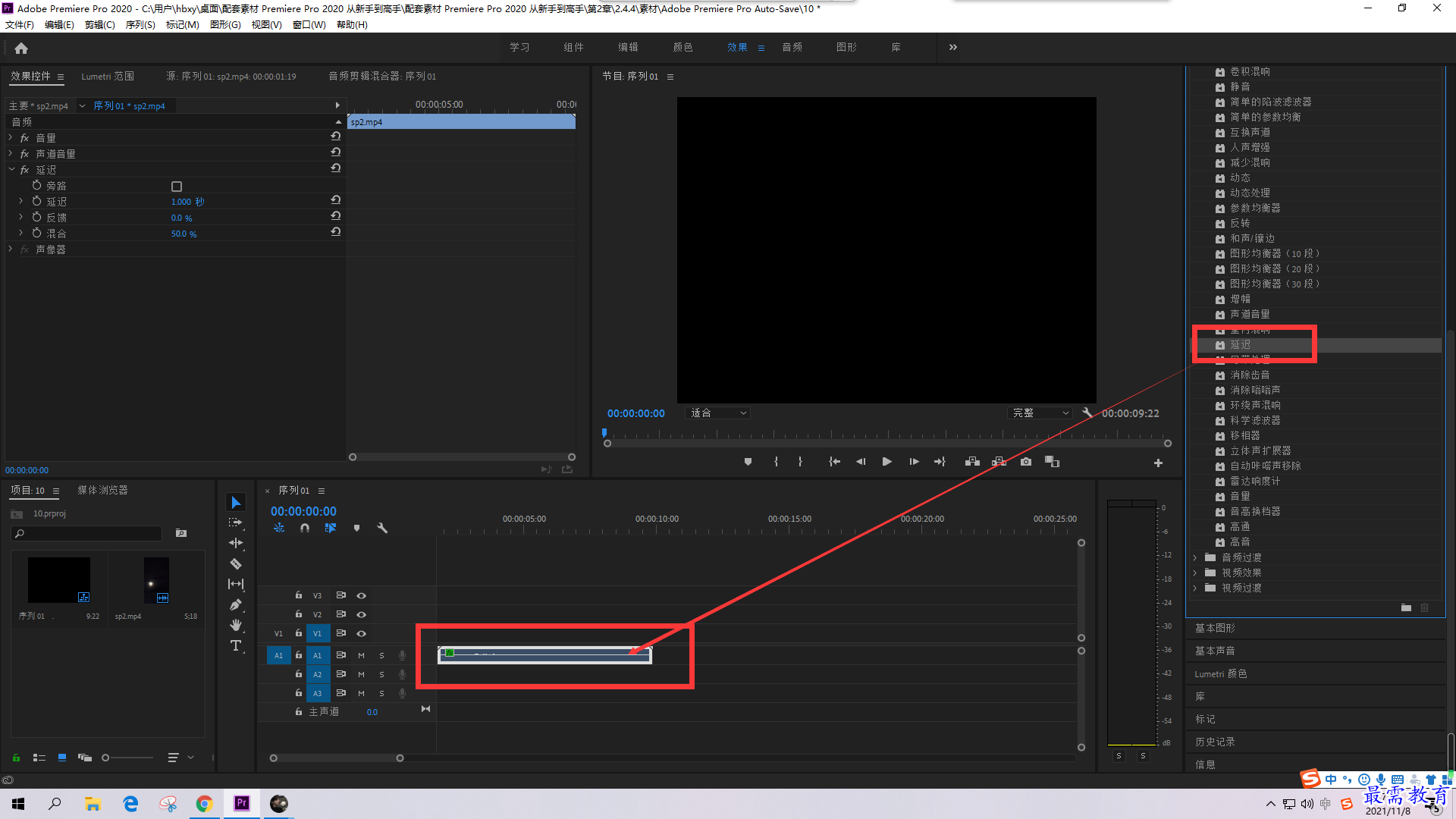Screen dimensions: 1456x819
Task: Open the 完整 playback resolution dropdown
Action: click(x=1040, y=413)
